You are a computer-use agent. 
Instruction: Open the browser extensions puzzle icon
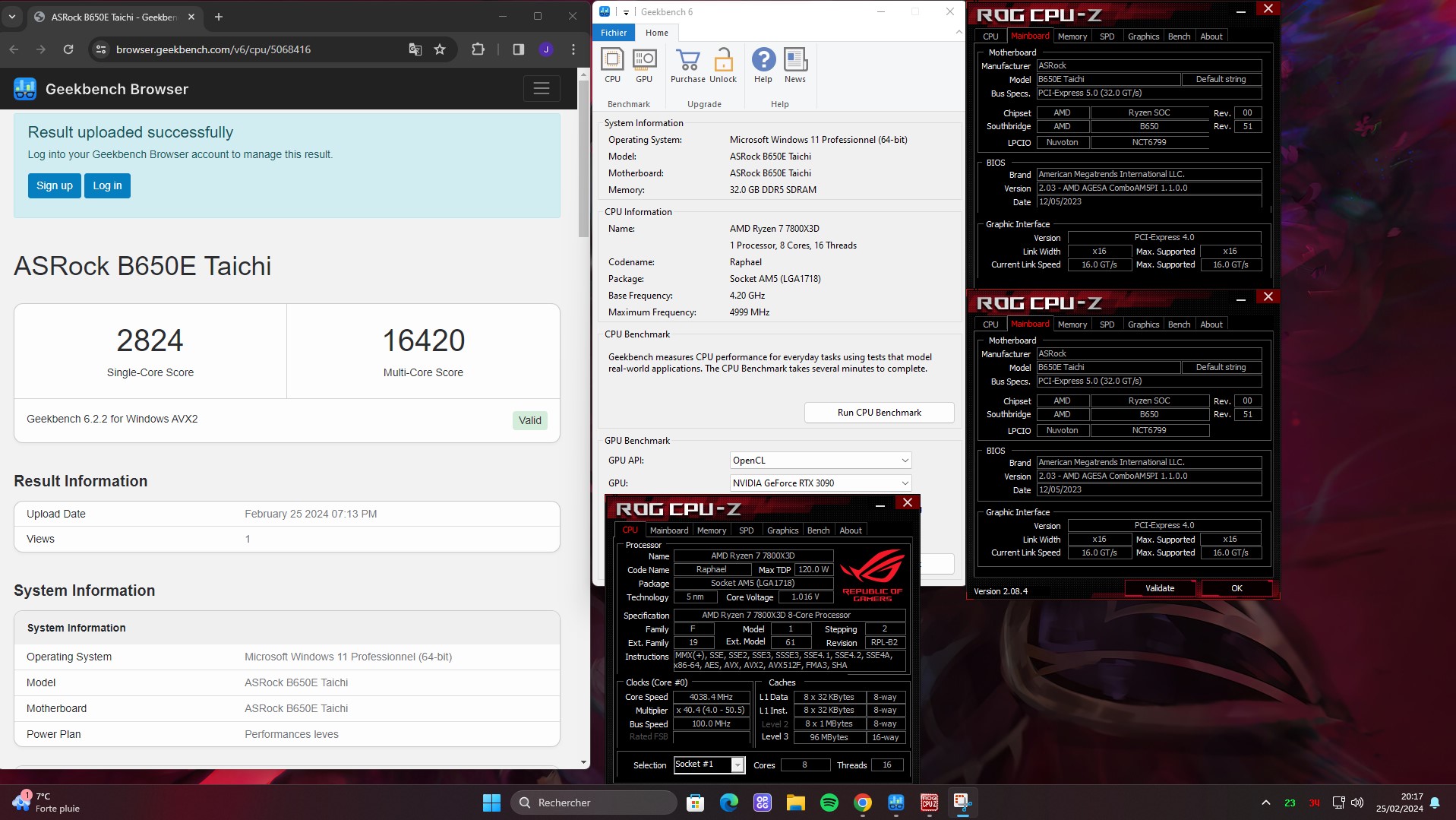pyautogui.click(x=478, y=49)
